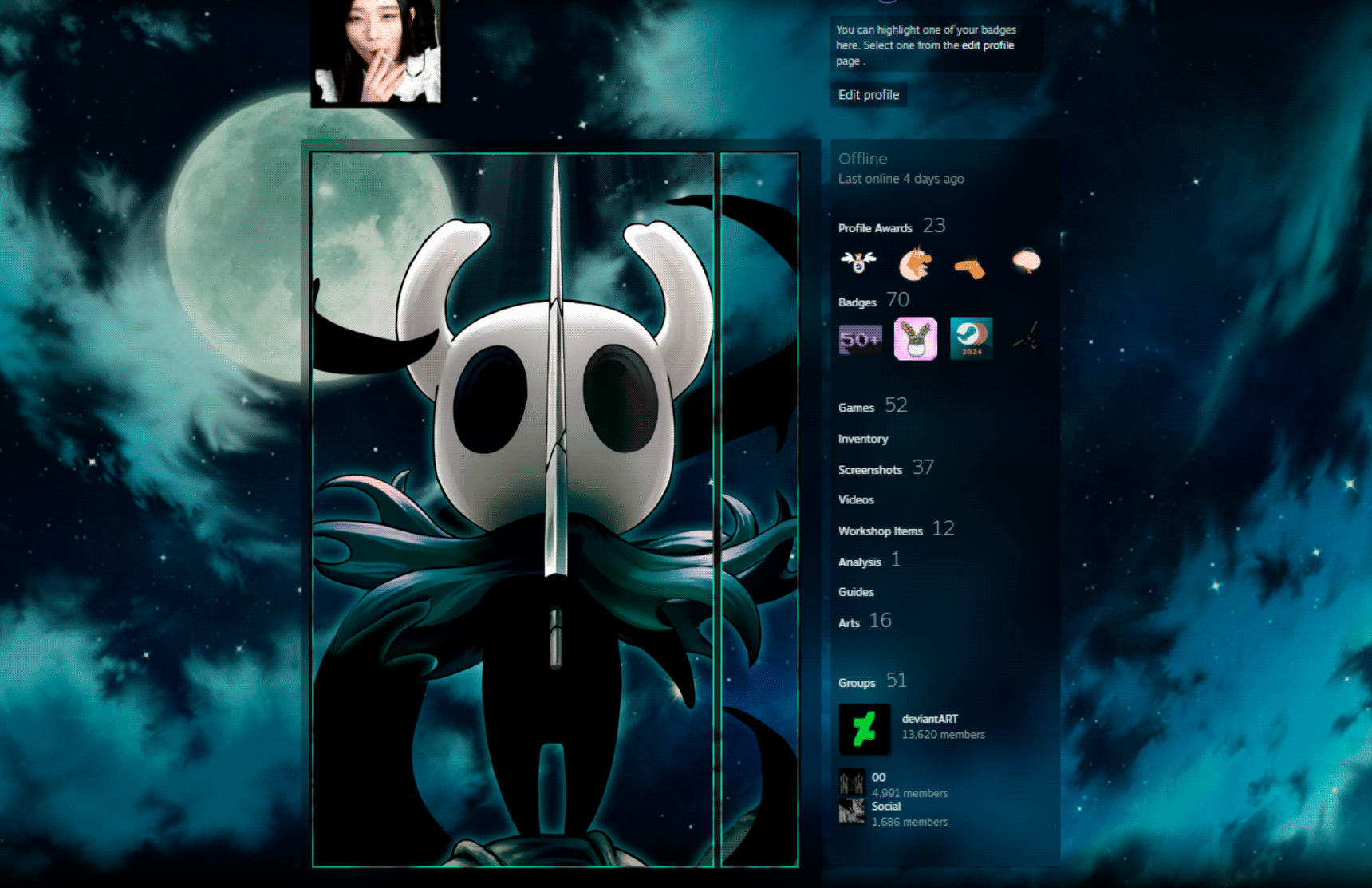Open the Steam 2024 badge
The height and width of the screenshot is (888, 1372).
(972, 338)
